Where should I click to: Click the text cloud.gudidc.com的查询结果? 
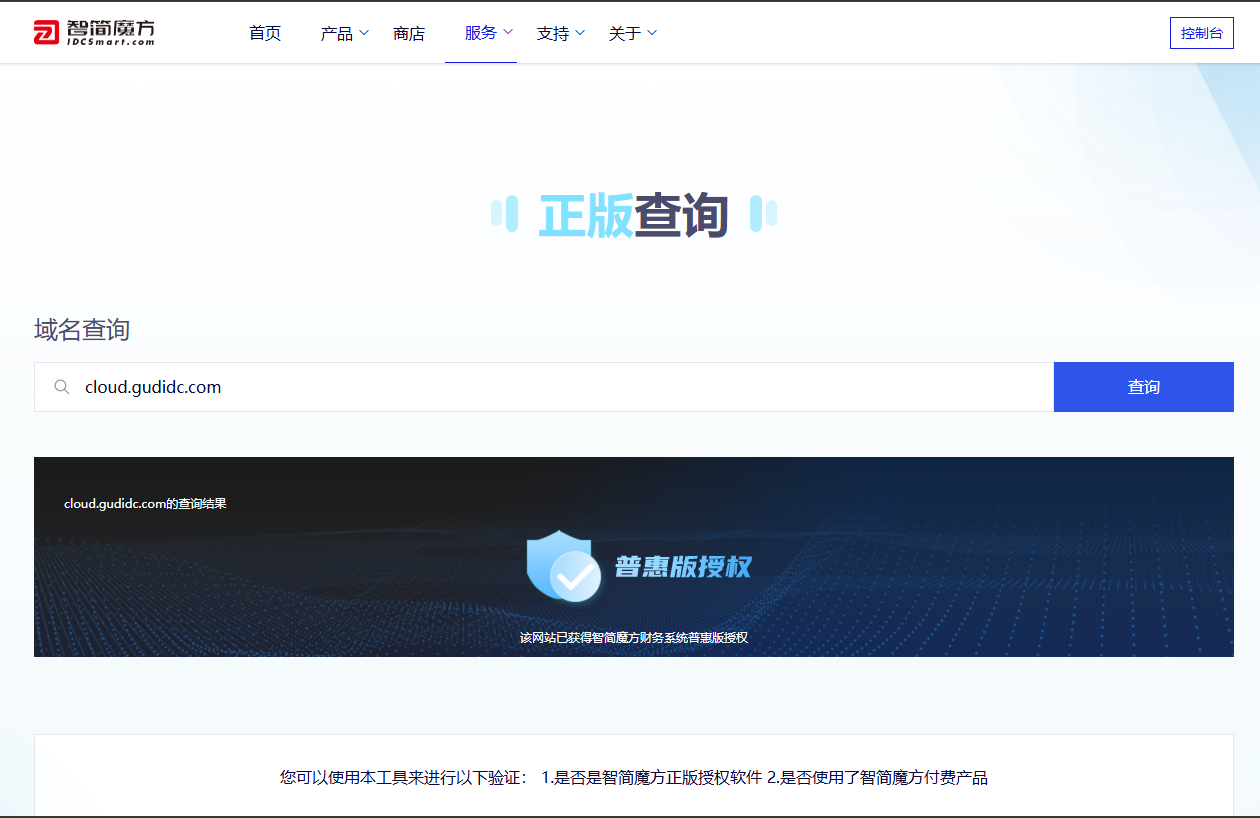pos(145,503)
